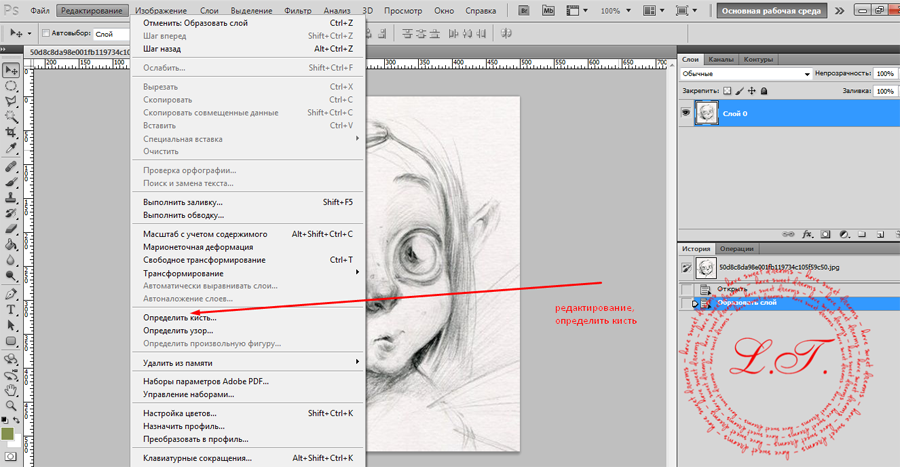Select the Quick Selection wand tool
Screen dimensions: 900x467
coord(11,117)
